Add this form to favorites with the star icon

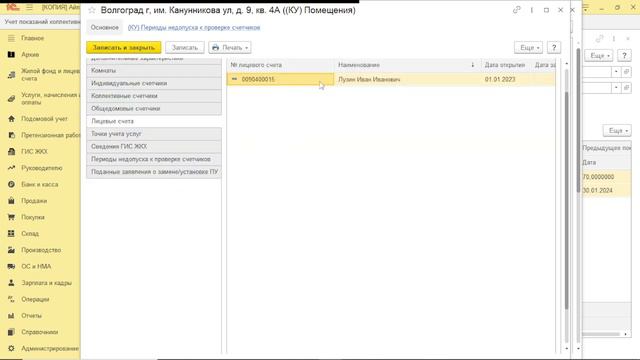[92, 10]
